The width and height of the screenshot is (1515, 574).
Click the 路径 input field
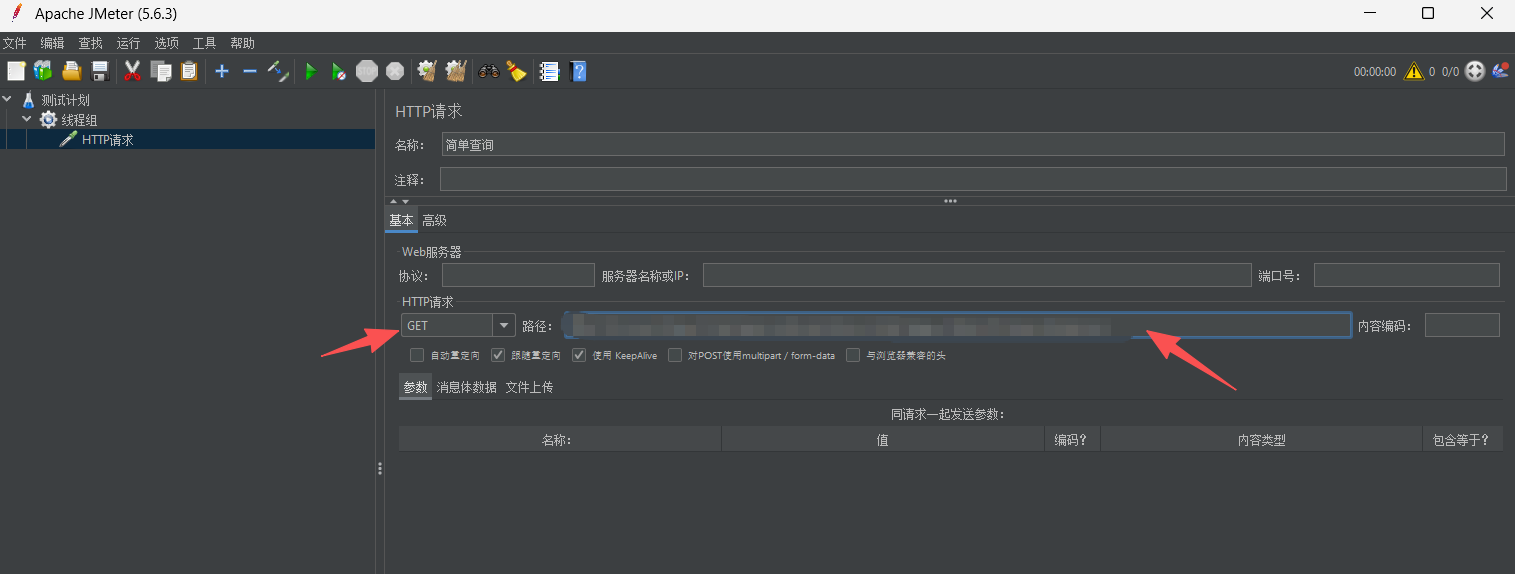[956, 325]
